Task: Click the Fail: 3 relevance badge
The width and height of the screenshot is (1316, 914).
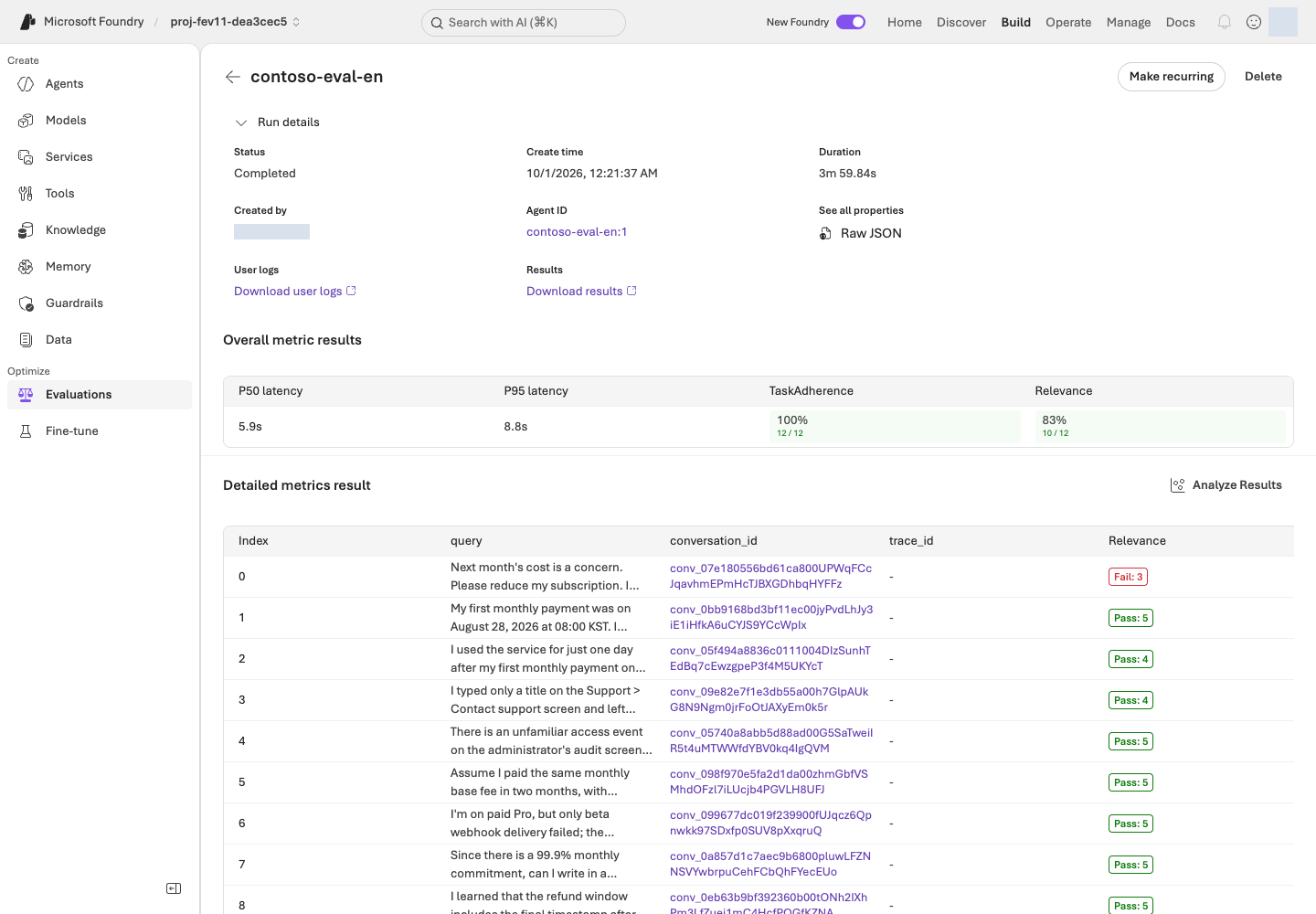Action: [x=1128, y=577]
